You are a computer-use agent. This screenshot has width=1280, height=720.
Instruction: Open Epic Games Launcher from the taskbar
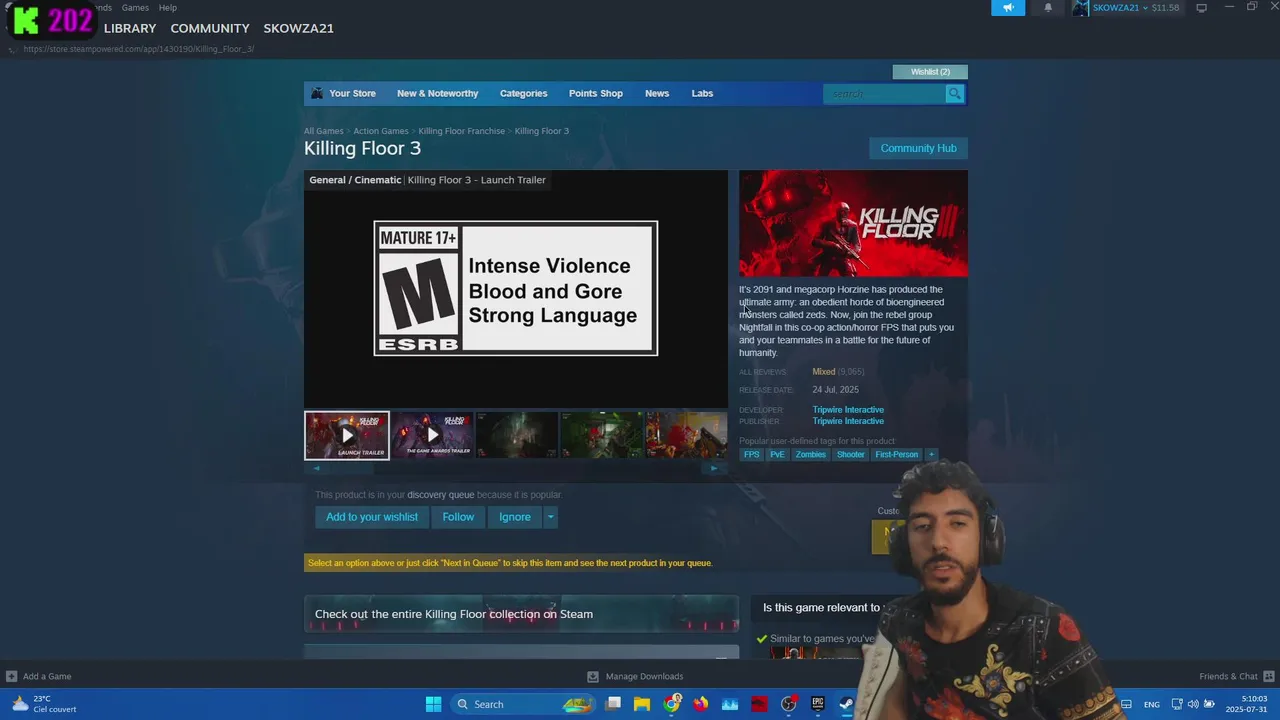[817, 704]
